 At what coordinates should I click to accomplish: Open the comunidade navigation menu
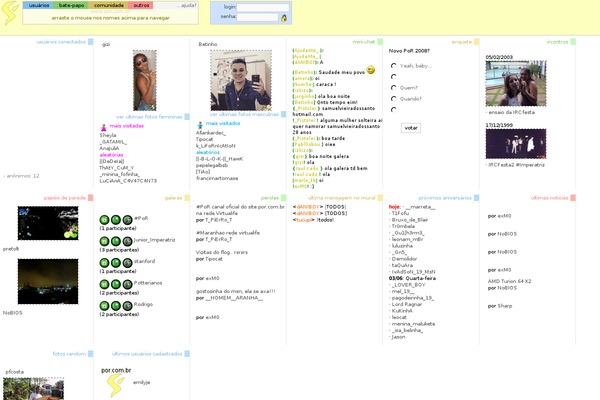[108, 5]
